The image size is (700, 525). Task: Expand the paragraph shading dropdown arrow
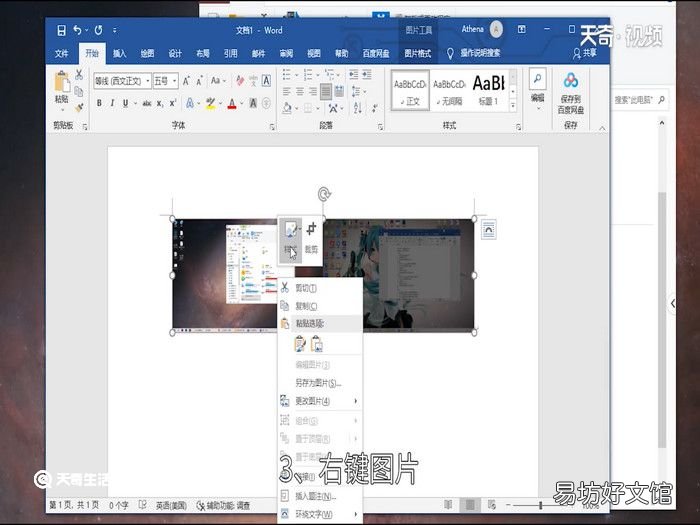296,108
